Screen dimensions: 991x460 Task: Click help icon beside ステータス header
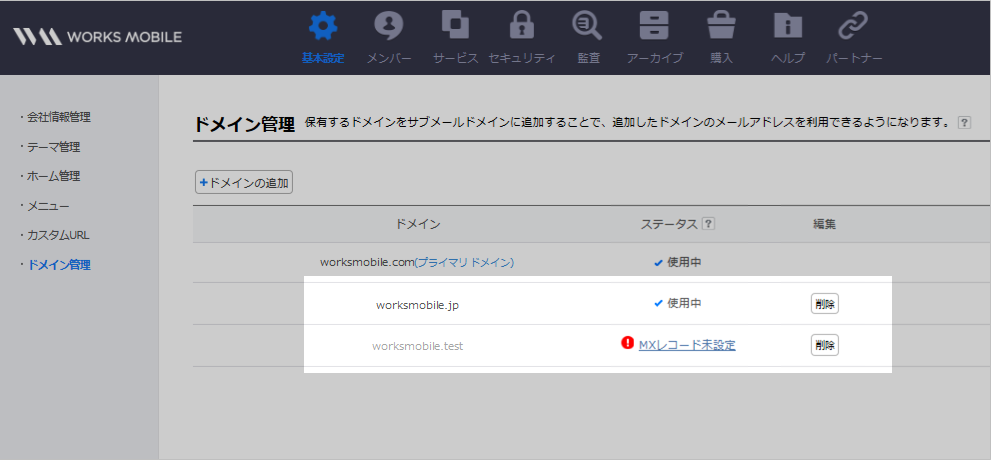pos(708,224)
